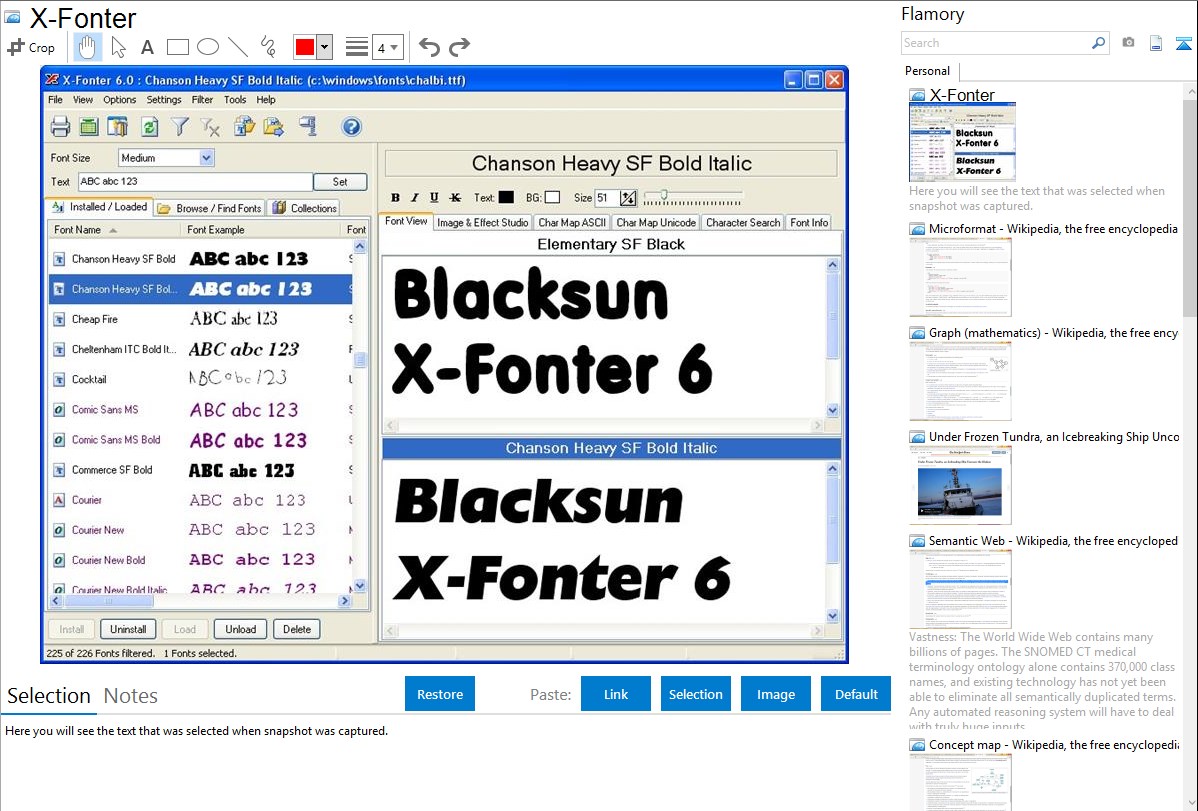Click the clear filter icon
The image size is (1198, 811).
click(210, 127)
